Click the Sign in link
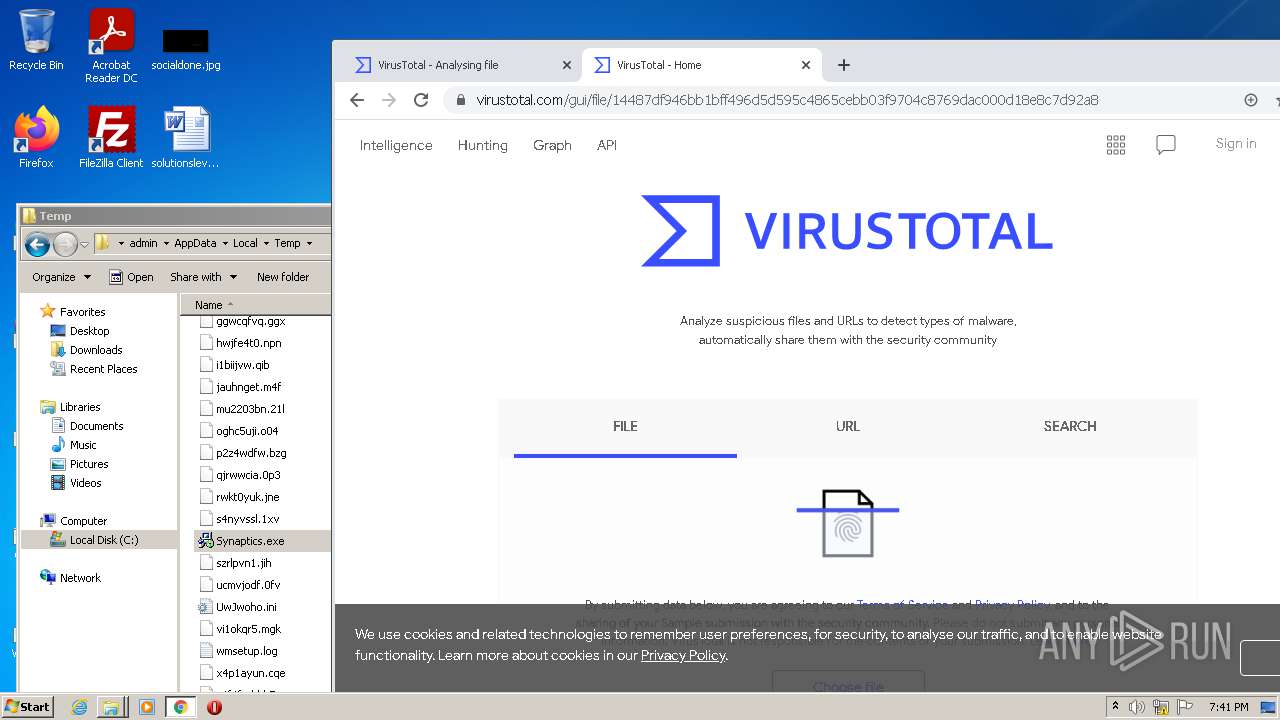The height and width of the screenshot is (720, 1280). (x=1236, y=144)
